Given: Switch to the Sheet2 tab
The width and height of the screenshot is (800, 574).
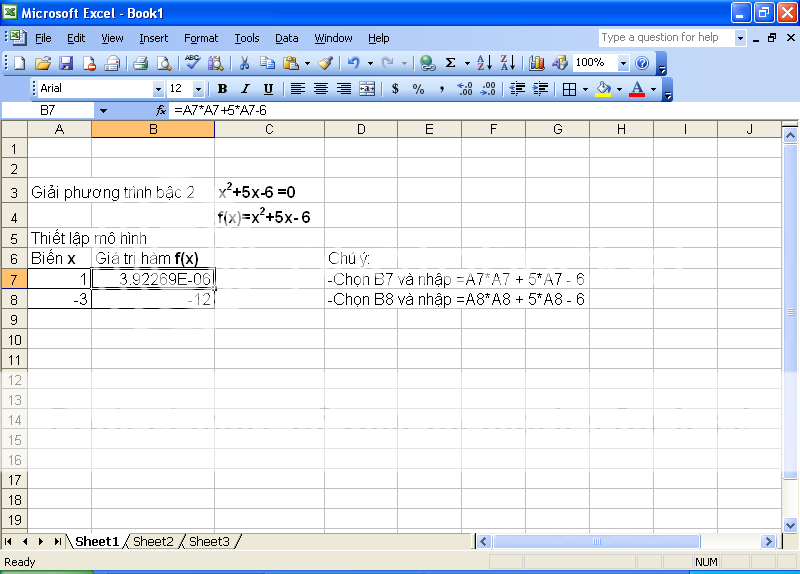Looking at the screenshot, I should click(153, 542).
